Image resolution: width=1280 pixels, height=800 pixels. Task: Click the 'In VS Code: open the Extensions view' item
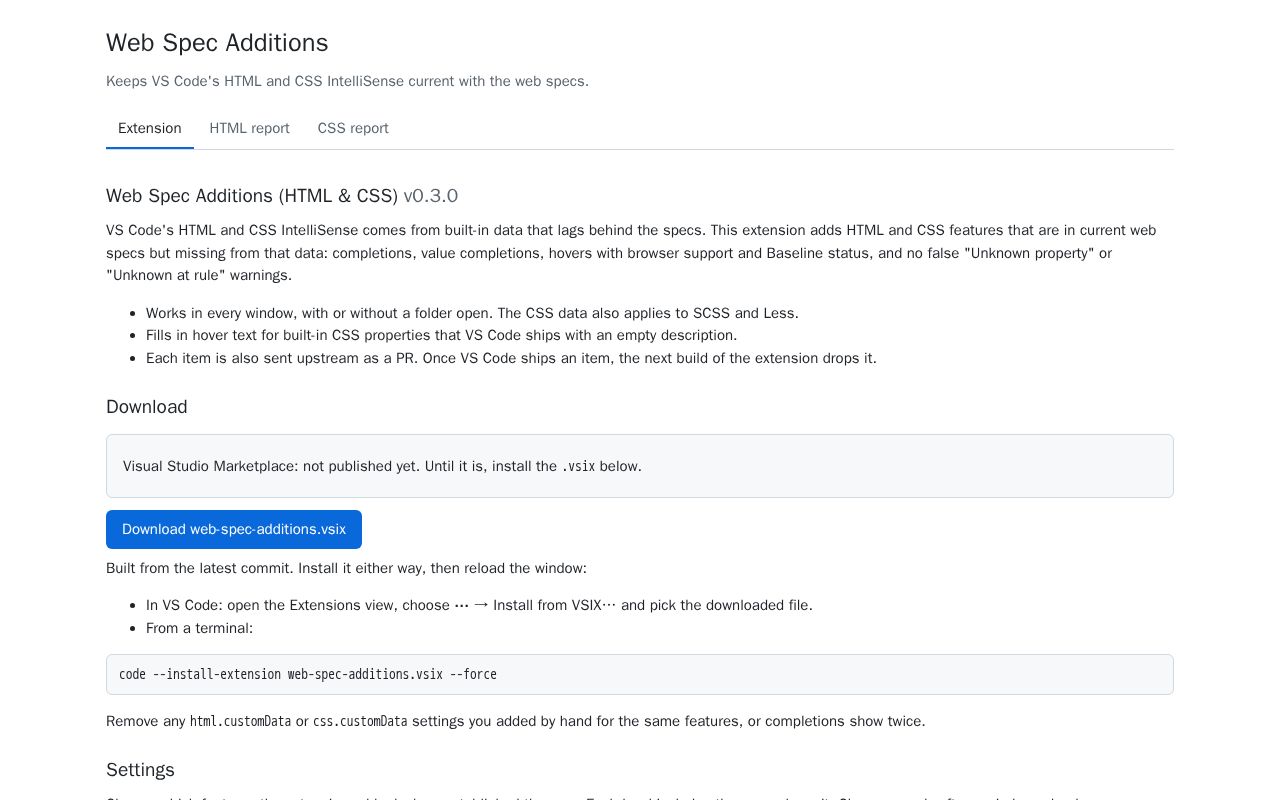pos(479,605)
